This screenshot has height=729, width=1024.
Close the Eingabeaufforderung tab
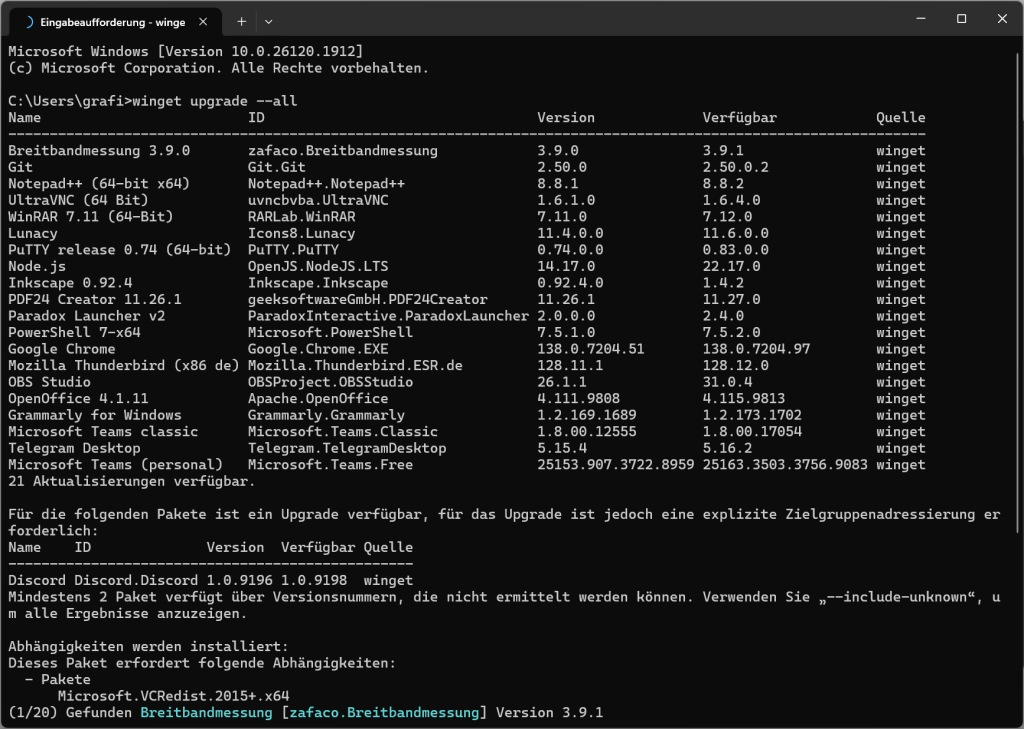pos(203,22)
